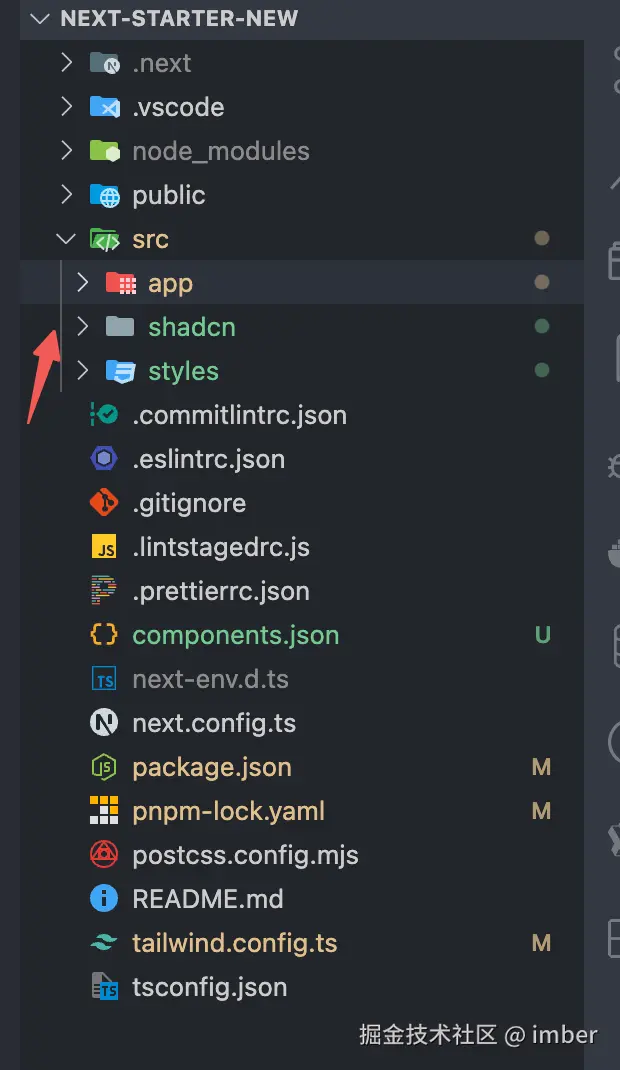Expand the styles folder chevron
Viewport: 620px width, 1070px height.
click(83, 371)
